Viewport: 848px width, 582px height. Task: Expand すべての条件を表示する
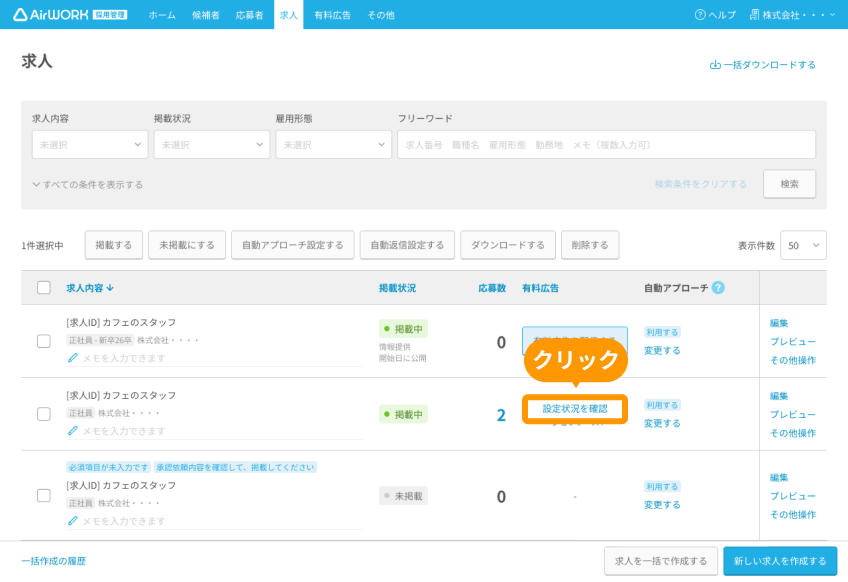pyautogui.click(x=88, y=184)
